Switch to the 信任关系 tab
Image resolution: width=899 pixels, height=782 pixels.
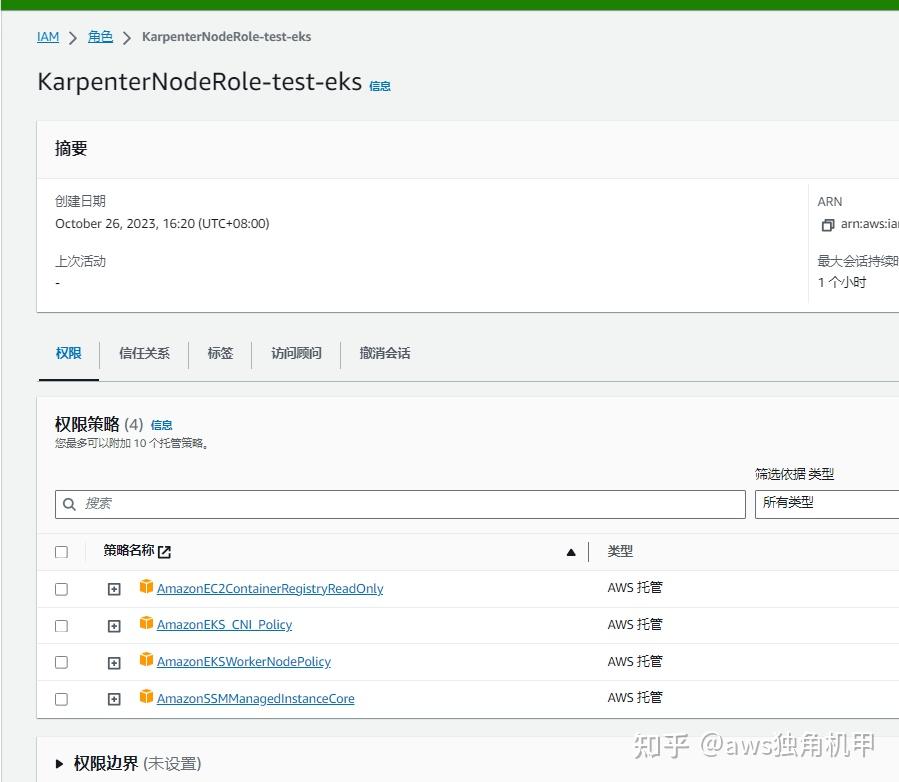tap(143, 353)
